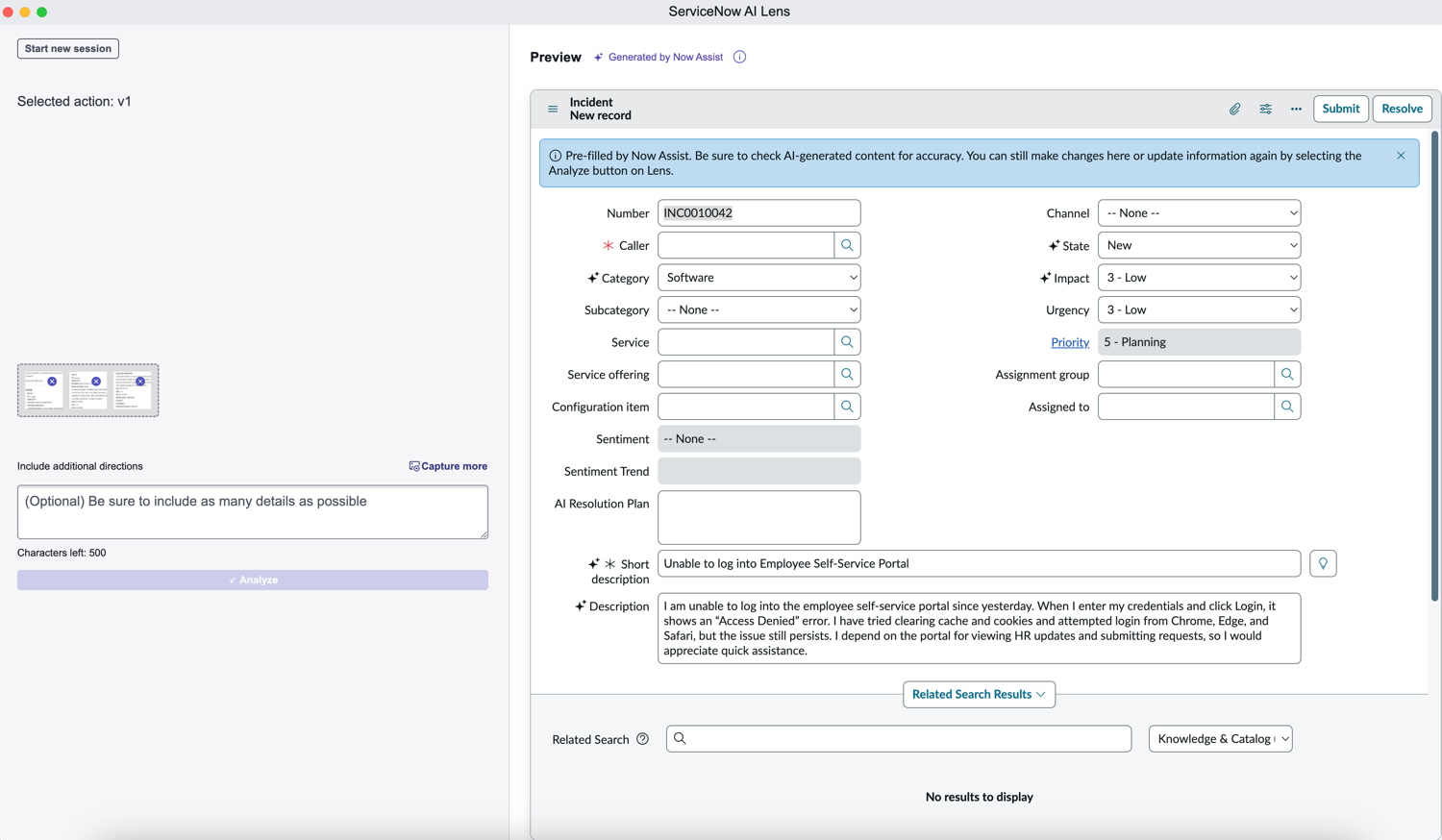Image resolution: width=1442 pixels, height=840 pixels.
Task: Click the Resolve button
Action: pyautogui.click(x=1402, y=109)
